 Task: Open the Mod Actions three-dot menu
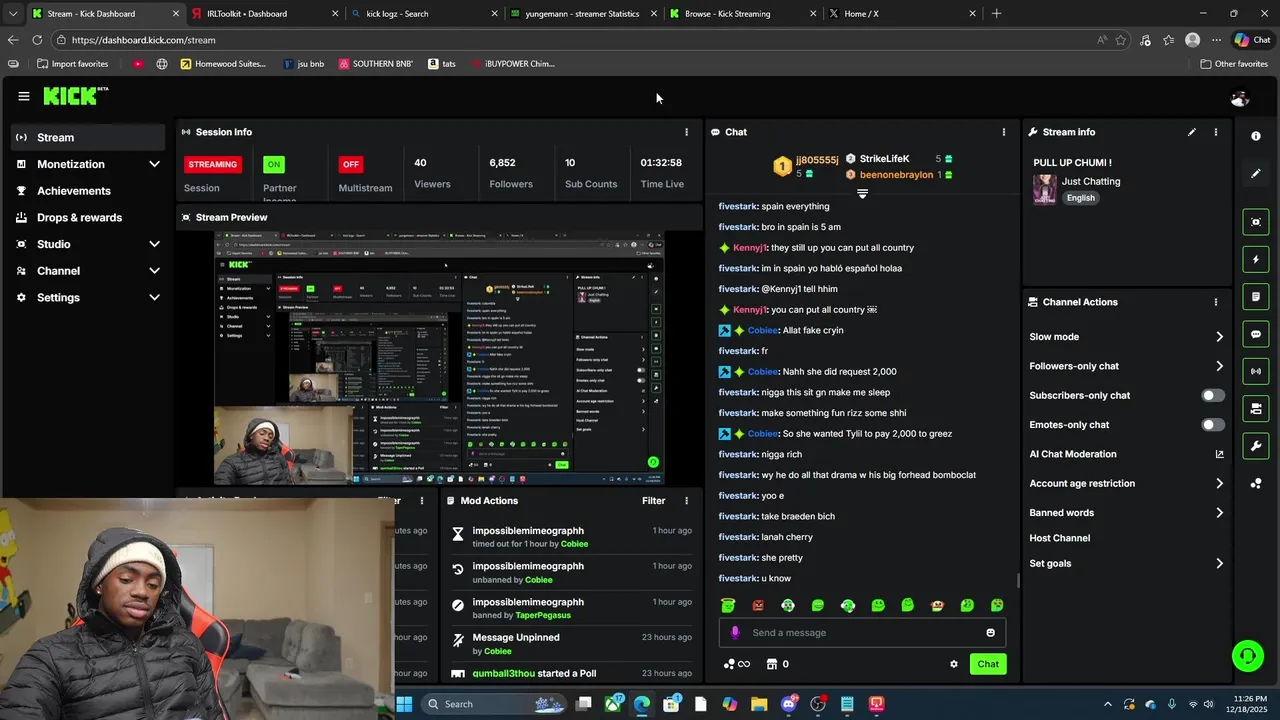click(686, 501)
